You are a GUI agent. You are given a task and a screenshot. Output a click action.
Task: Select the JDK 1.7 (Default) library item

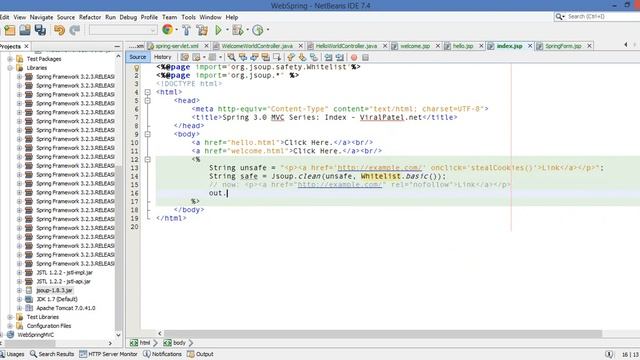[x=57, y=299]
